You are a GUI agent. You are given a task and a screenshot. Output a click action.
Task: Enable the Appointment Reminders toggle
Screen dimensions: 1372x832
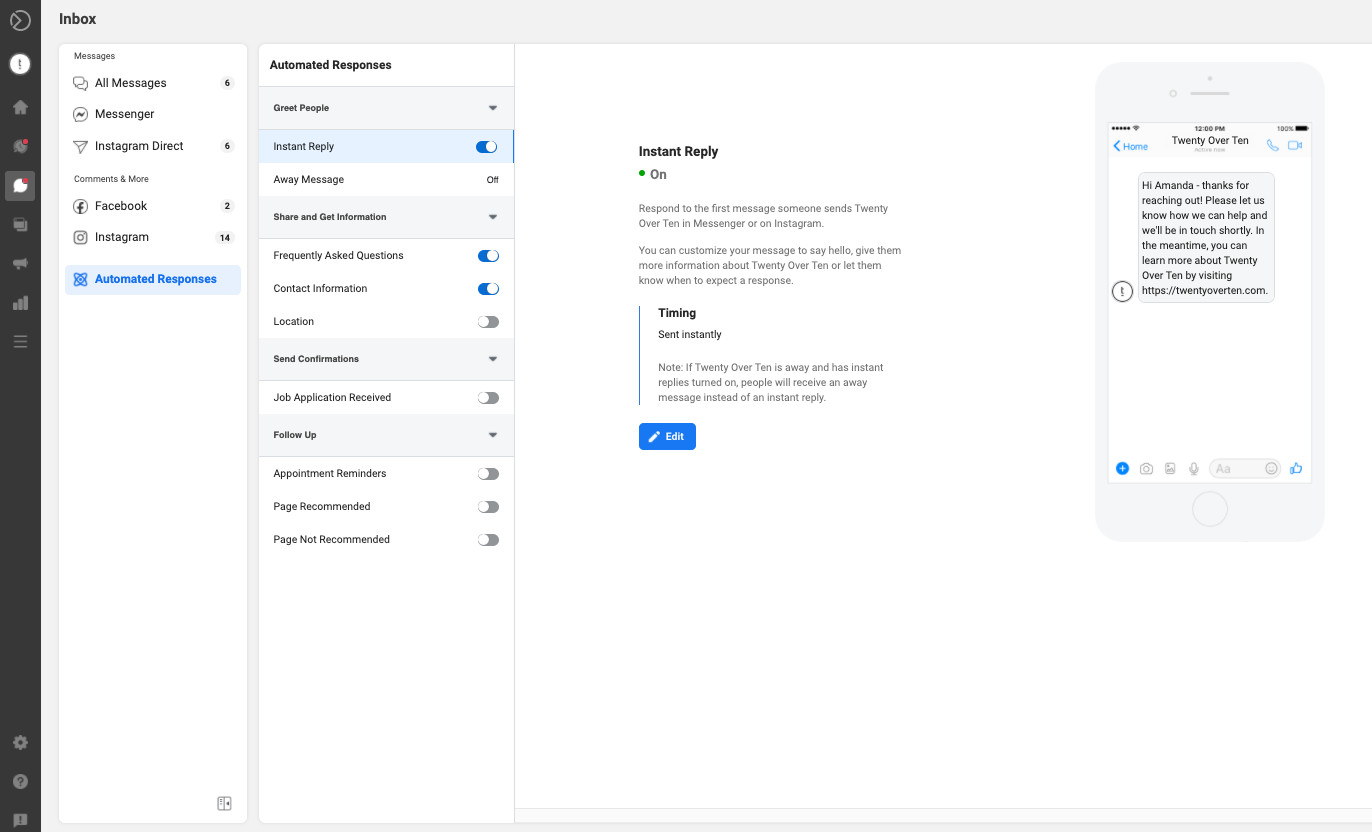[488, 474]
